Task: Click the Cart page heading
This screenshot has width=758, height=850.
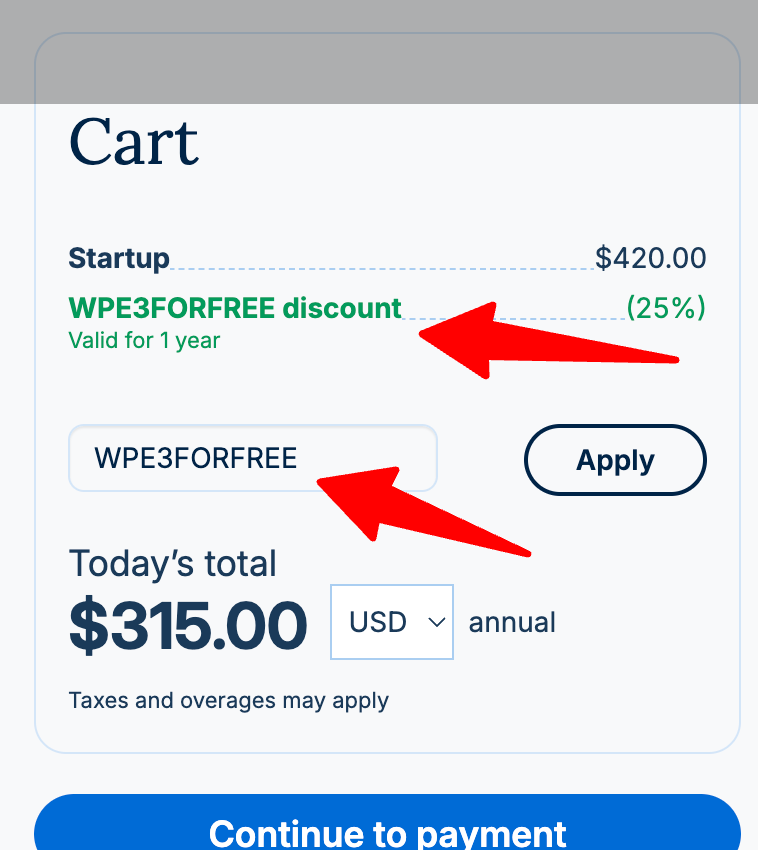Action: [x=134, y=144]
